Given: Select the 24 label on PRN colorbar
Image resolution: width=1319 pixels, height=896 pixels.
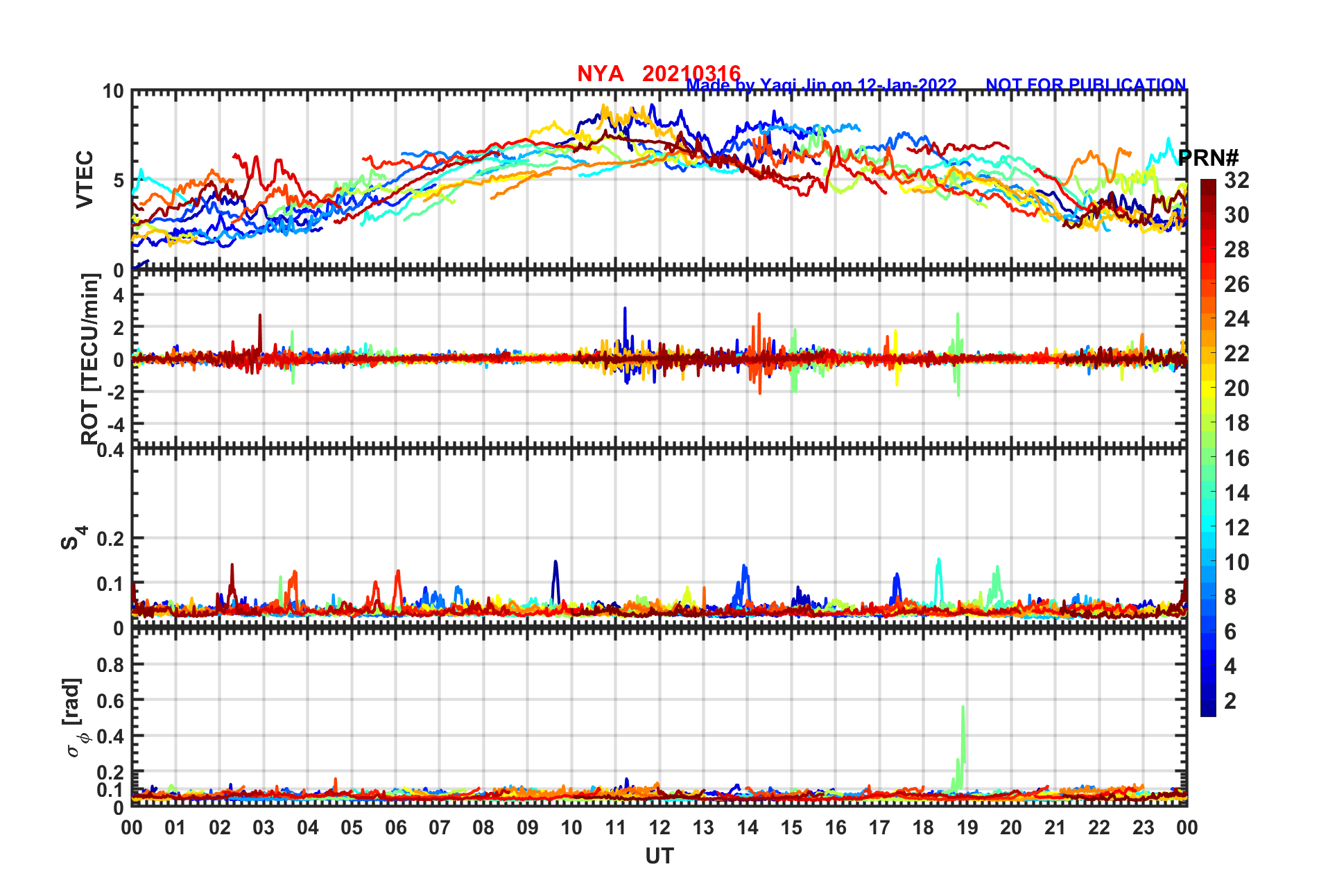Looking at the screenshot, I should click(1236, 319).
